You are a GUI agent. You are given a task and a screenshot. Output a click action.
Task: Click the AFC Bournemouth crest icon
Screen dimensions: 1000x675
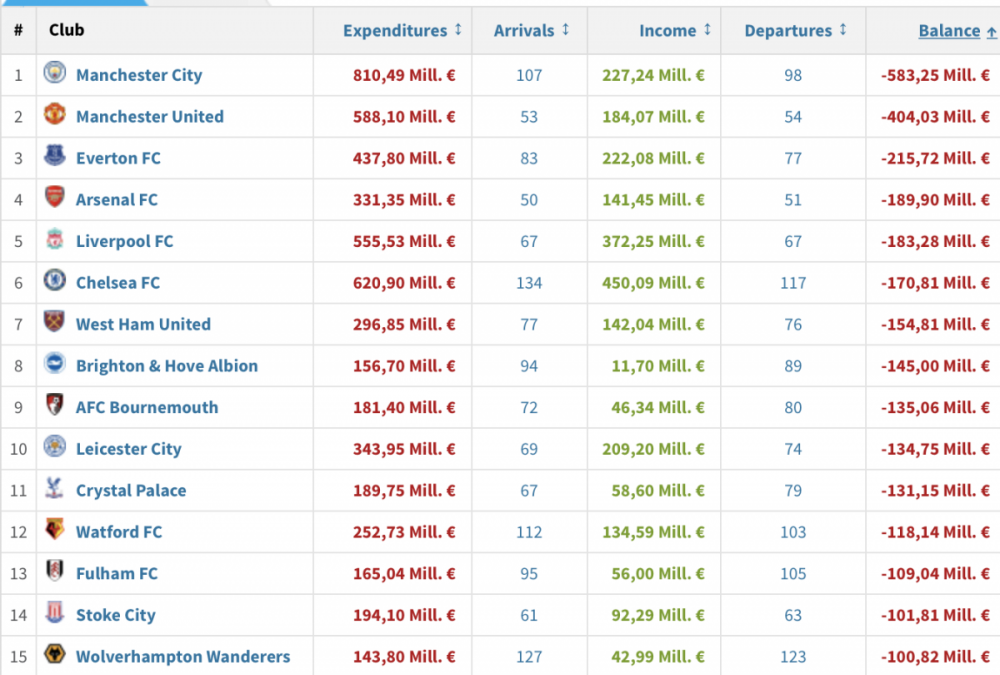(55, 404)
